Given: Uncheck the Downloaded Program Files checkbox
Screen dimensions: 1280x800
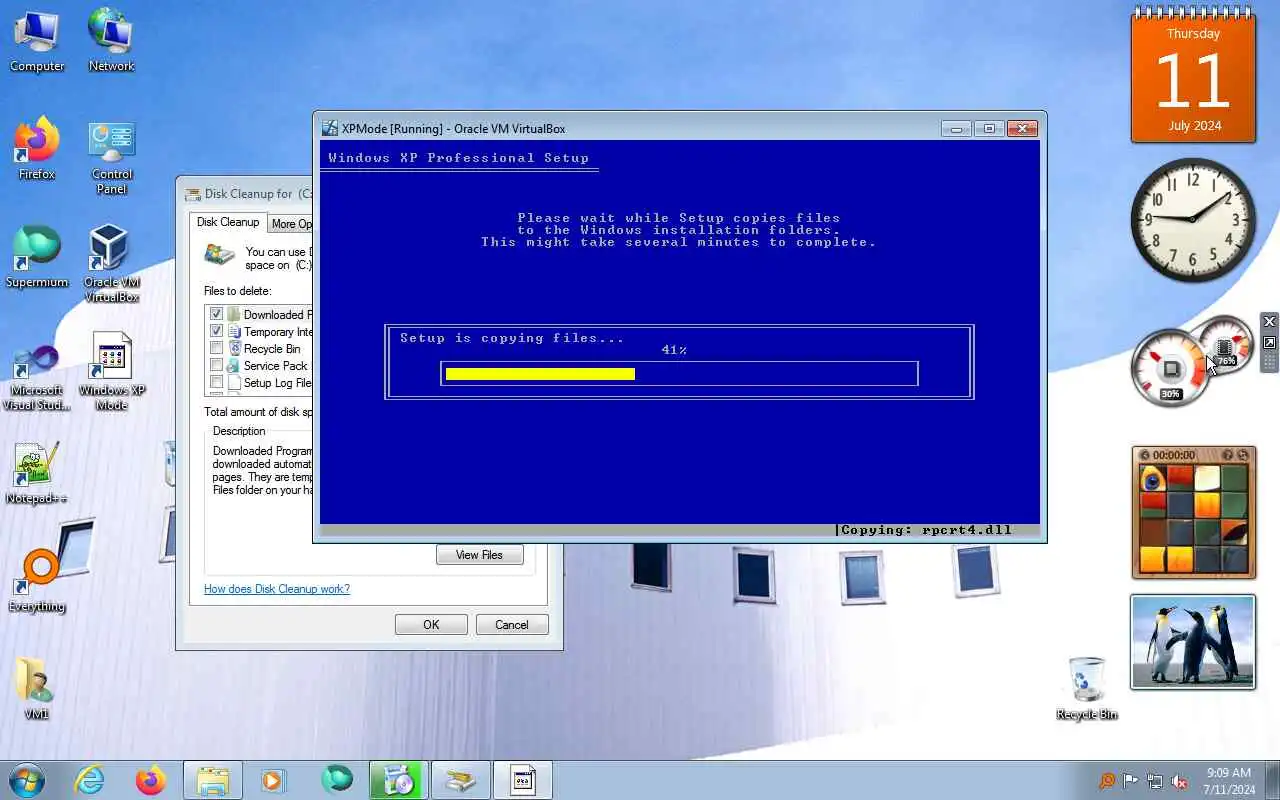Looking at the screenshot, I should point(216,314).
